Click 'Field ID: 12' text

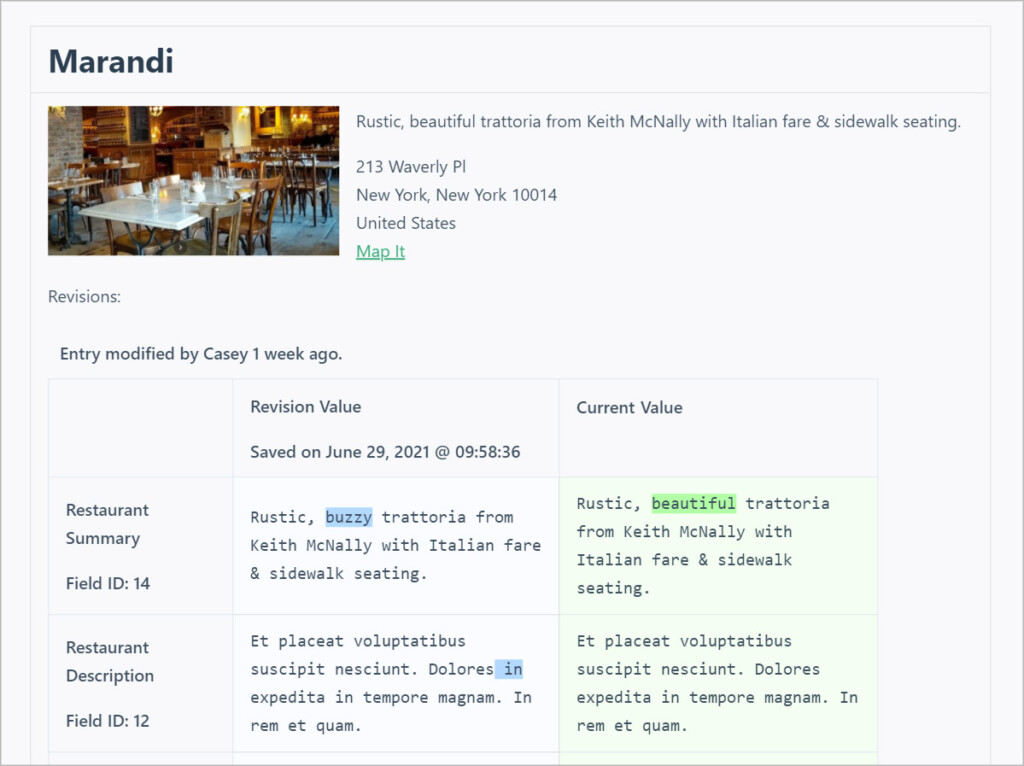click(x=108, y=721)
